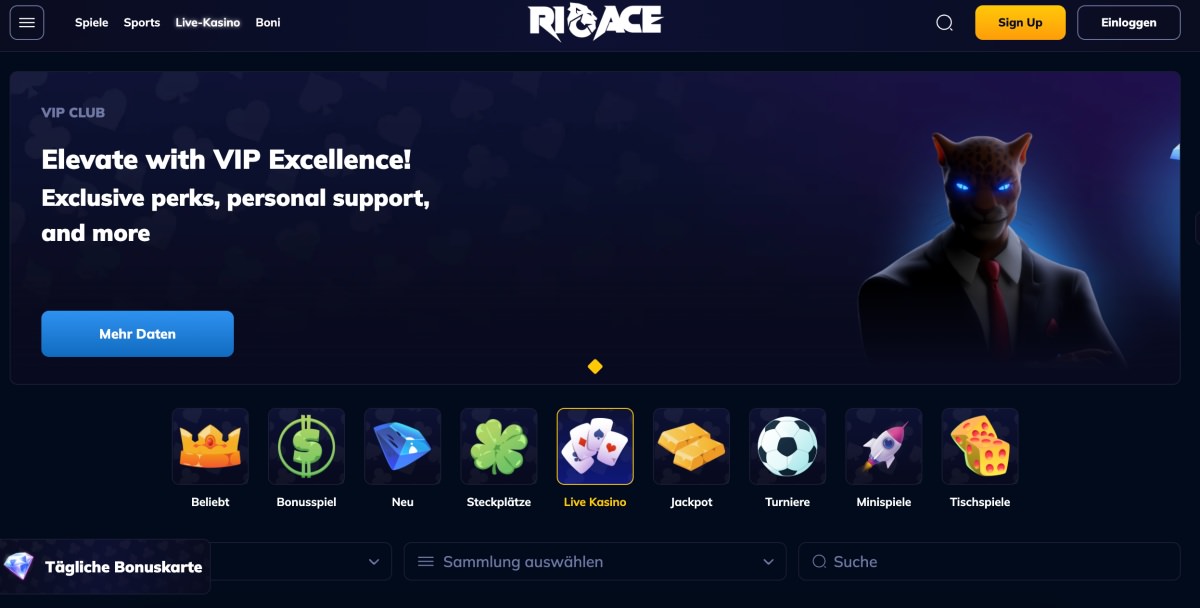Open the Minispiele rocket category
The width and height of the screenshot is (1200, 608).
pos(884,446)
